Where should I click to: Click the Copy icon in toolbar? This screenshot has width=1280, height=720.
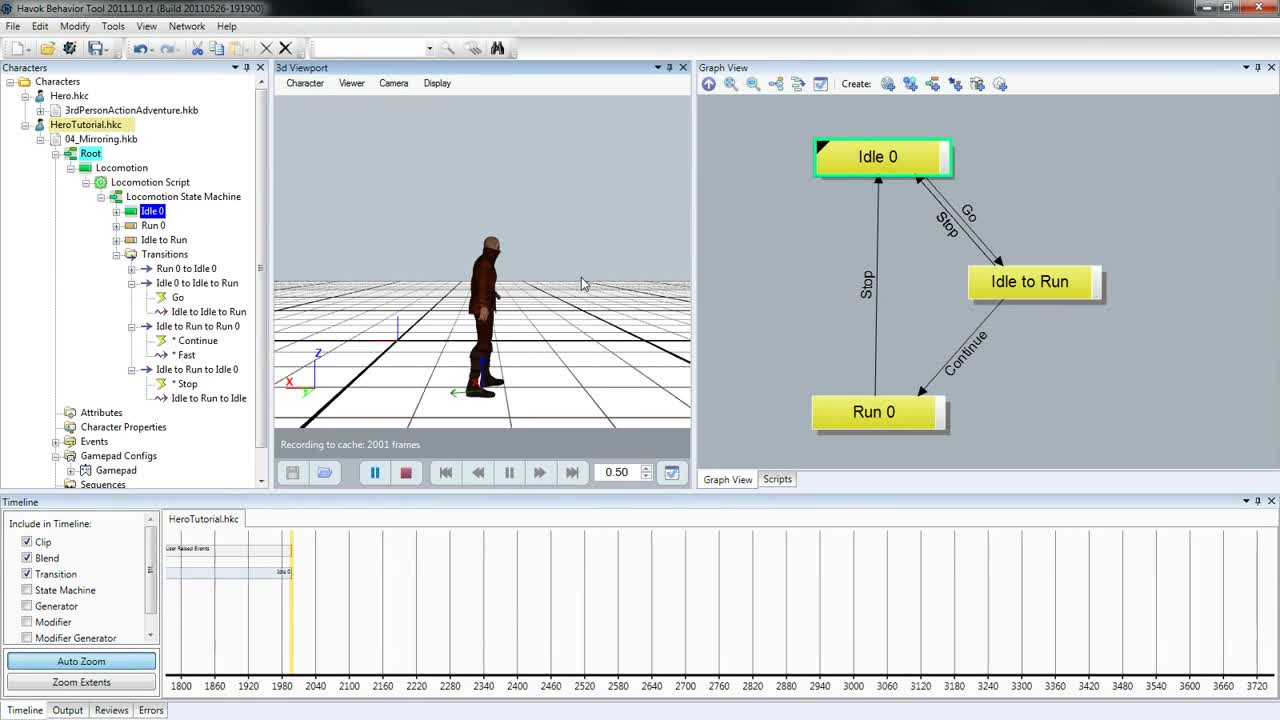click(216, 48)
